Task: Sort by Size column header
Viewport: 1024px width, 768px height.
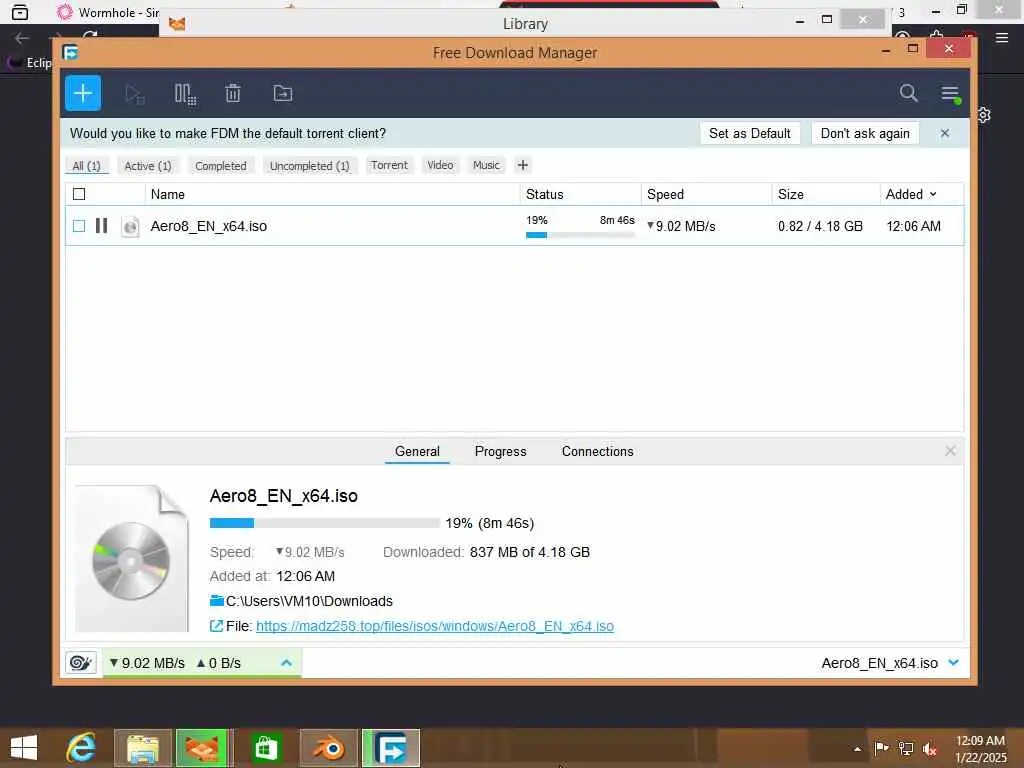Action: click(x=791, y=194)
